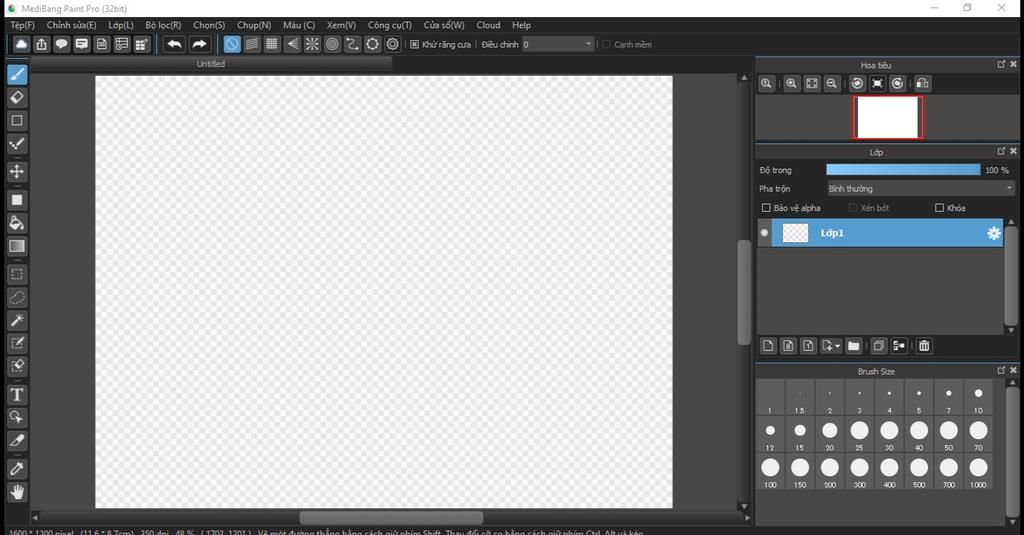This screenshot has width=1024, height=535.
Task: Select the Lasso tool
Action: 17,298
